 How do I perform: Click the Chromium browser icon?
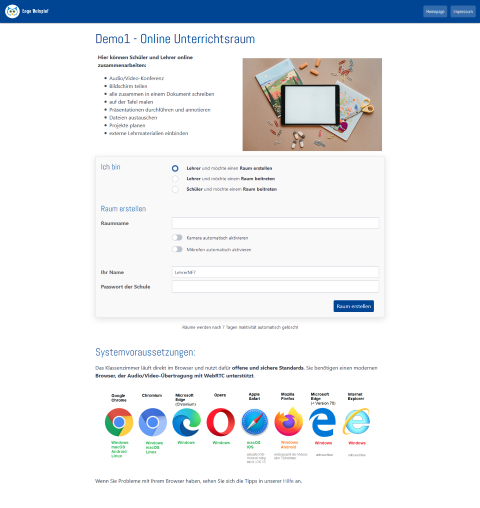point(153,422)
